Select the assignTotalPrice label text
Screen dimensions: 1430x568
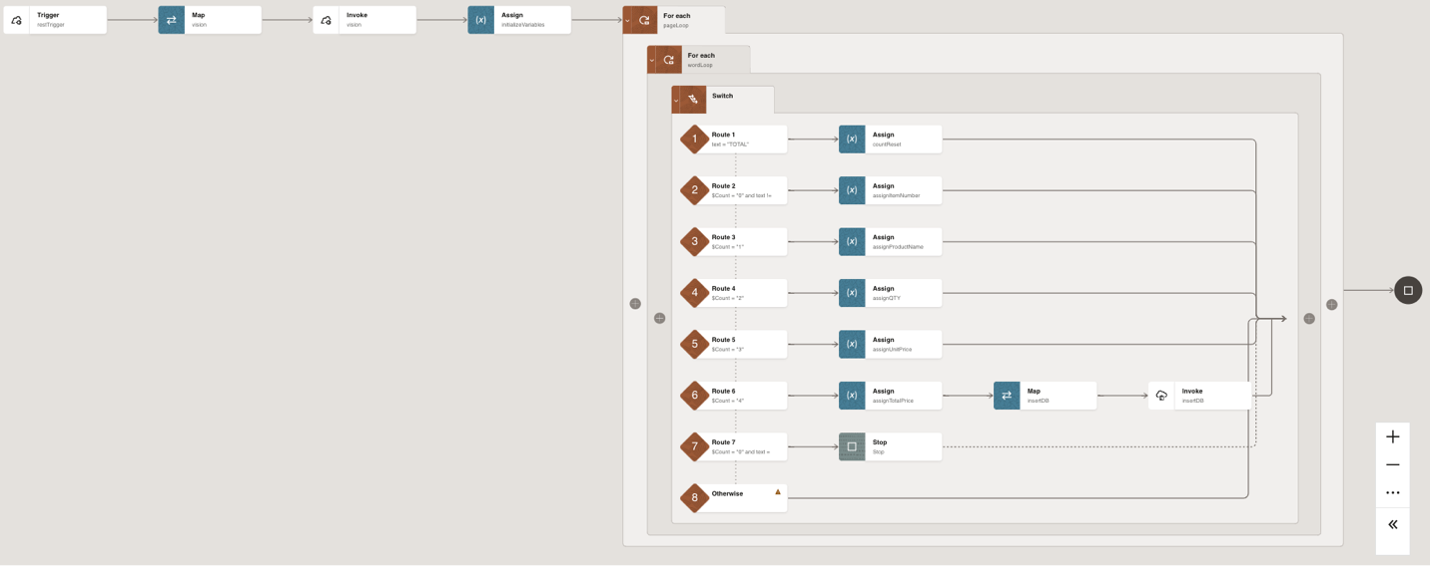(x=893, y=401)
